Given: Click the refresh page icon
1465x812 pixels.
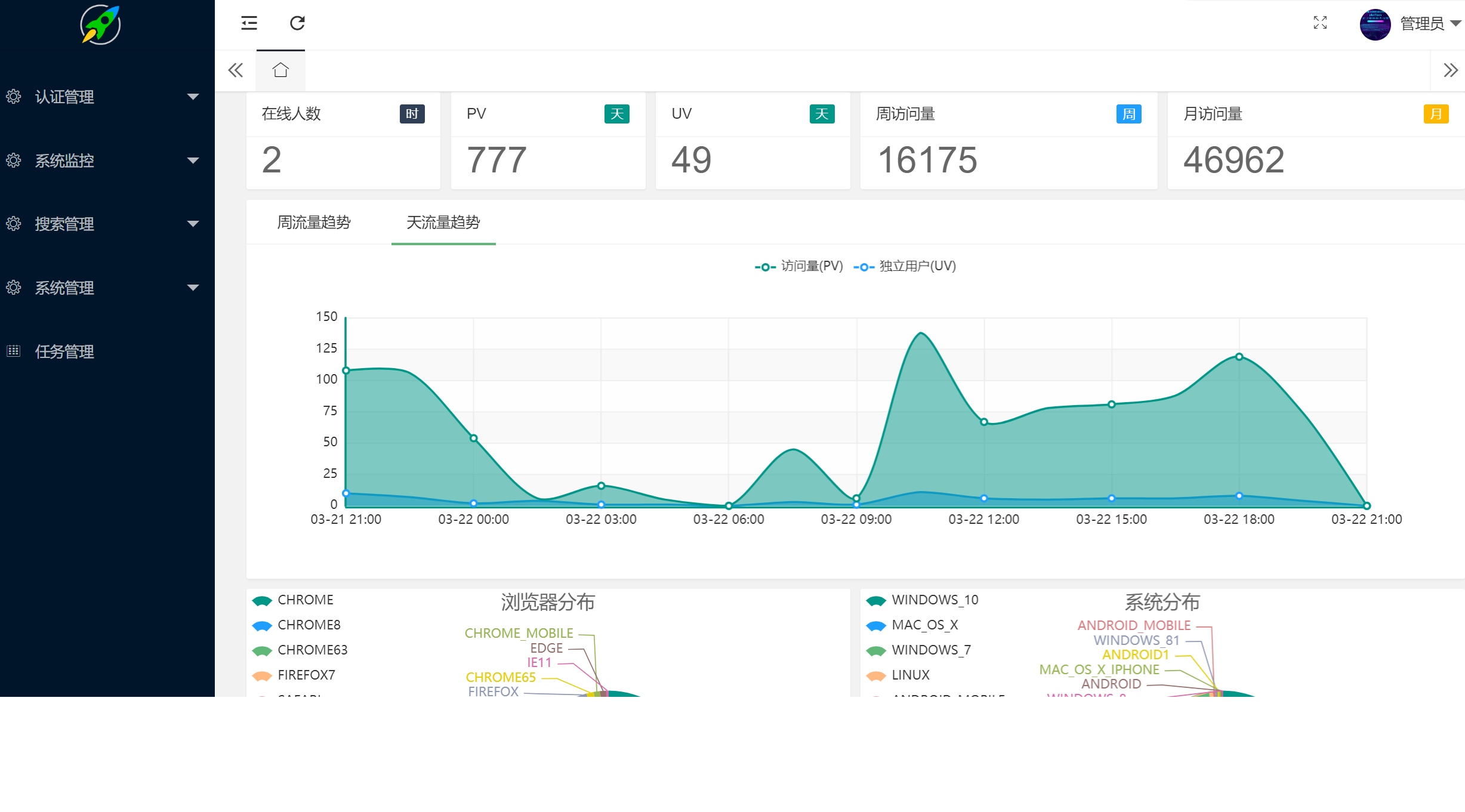Looking at the screenshot, I should pyautogui.click(x=297, y=23).
